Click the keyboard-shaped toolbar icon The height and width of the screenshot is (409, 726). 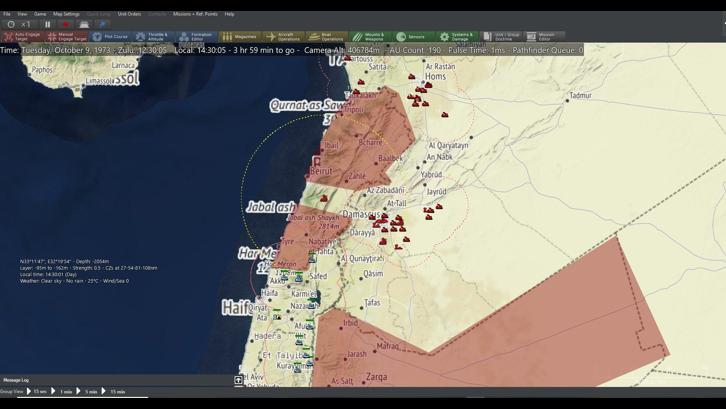click(84, 24)
